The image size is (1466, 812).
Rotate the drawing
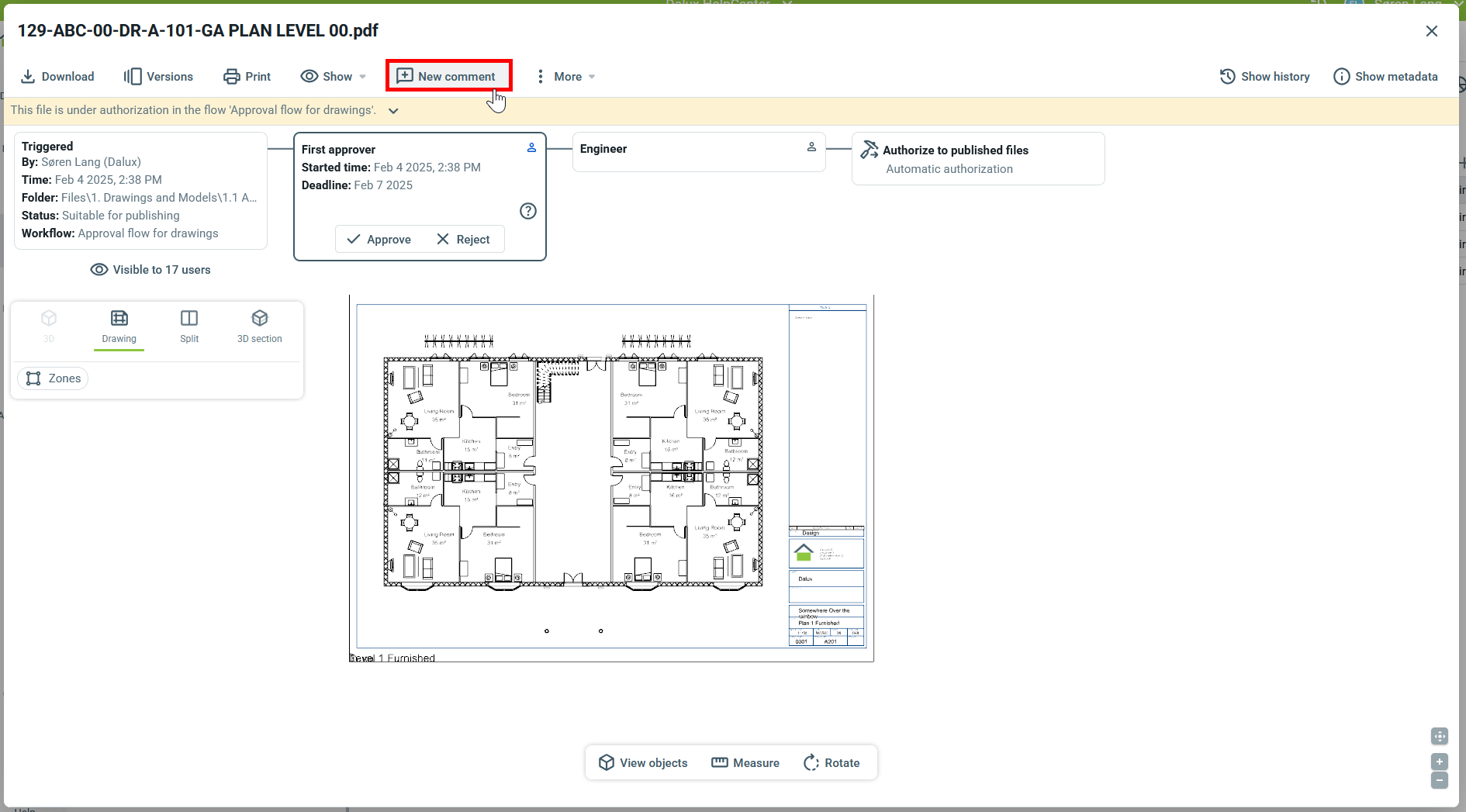coord(832,762)
